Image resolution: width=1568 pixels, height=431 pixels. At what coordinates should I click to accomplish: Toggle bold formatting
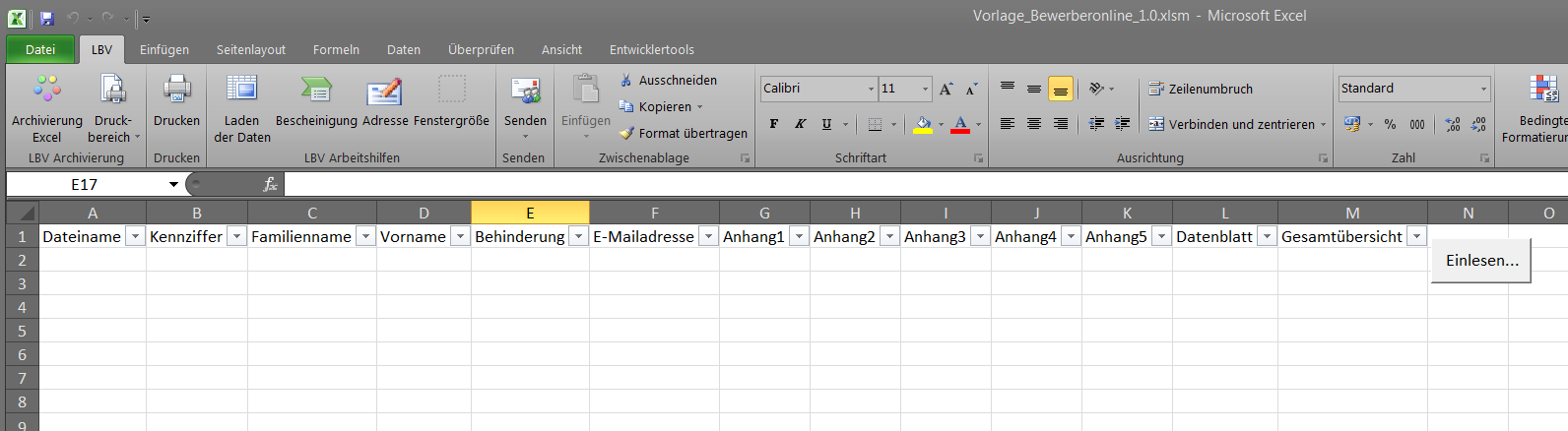click(x=774, y=124)
